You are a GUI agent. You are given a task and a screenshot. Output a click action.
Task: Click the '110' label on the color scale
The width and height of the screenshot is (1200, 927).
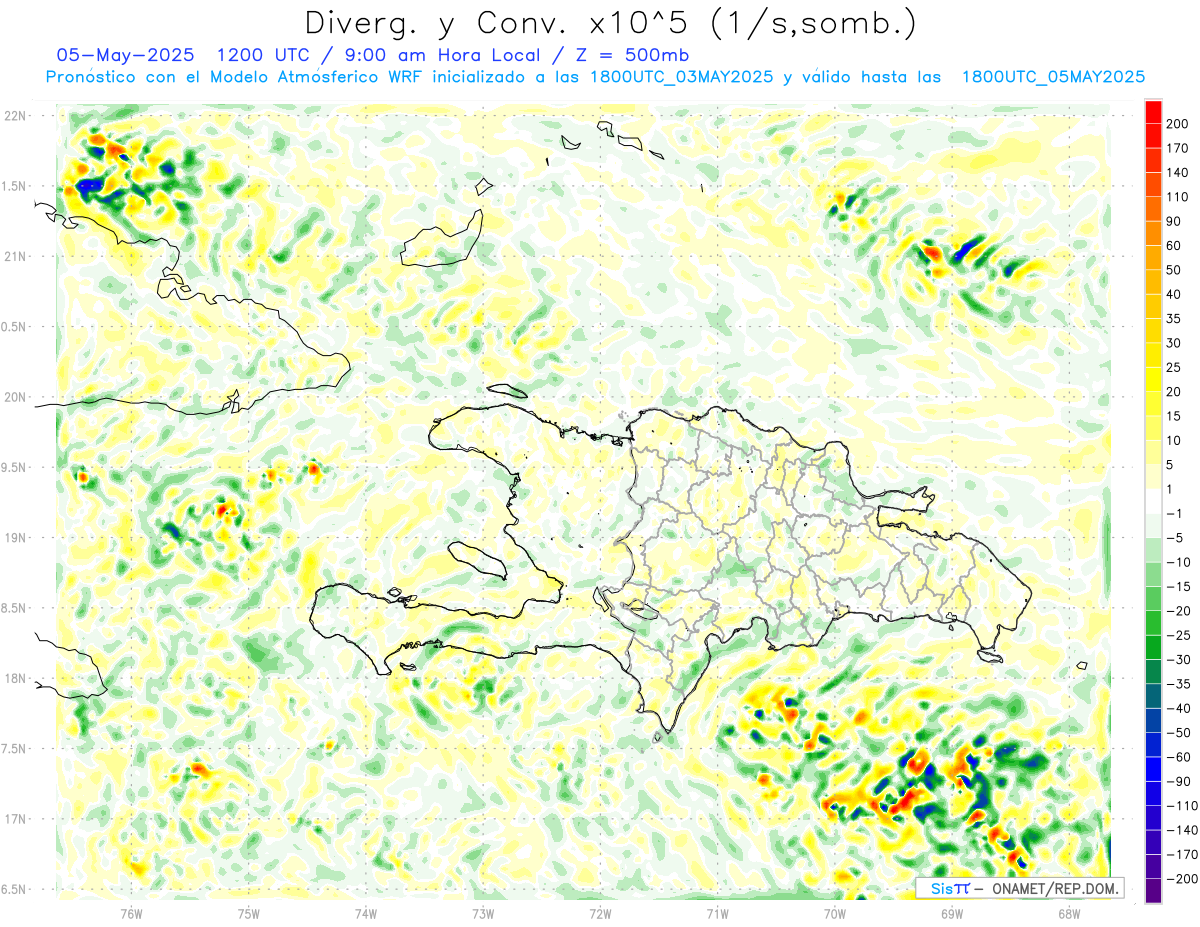click(1177, 197)
